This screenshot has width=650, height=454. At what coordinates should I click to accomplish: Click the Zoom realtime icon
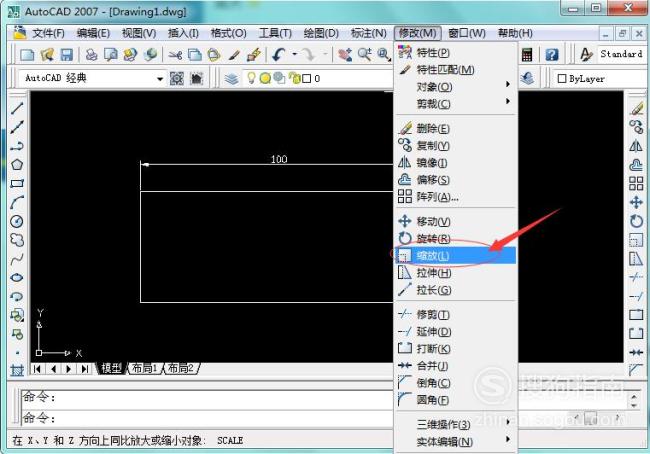(365, 55)
